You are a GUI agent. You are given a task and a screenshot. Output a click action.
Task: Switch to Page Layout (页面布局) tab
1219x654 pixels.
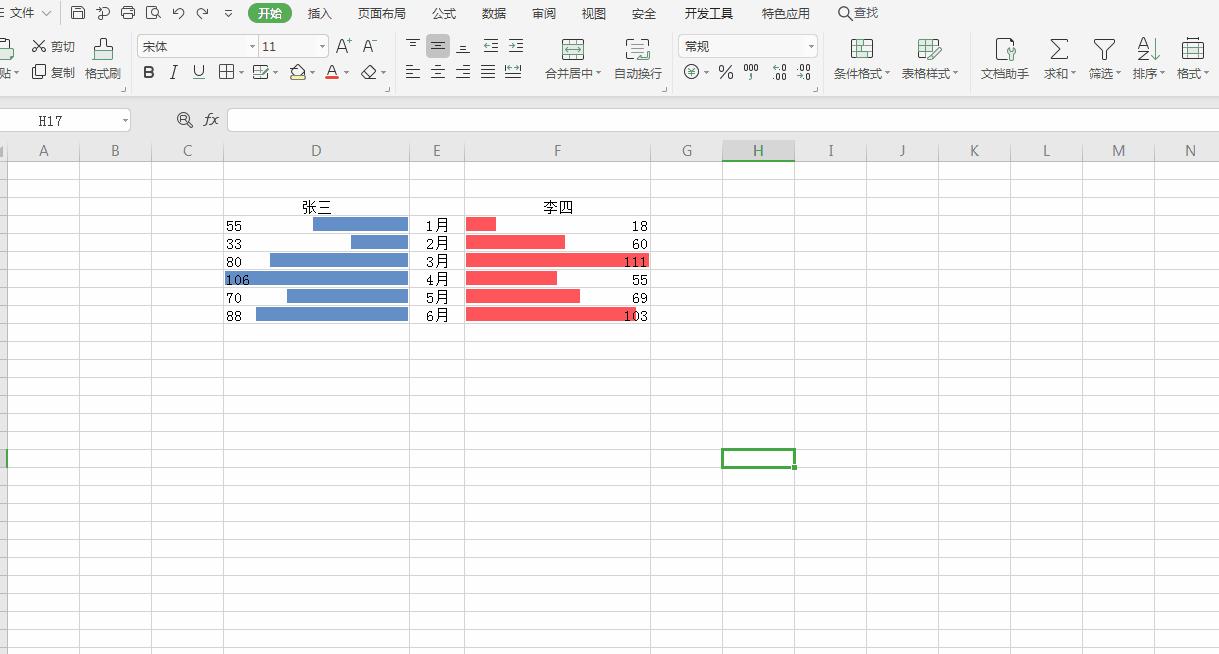tap(382, 13)
